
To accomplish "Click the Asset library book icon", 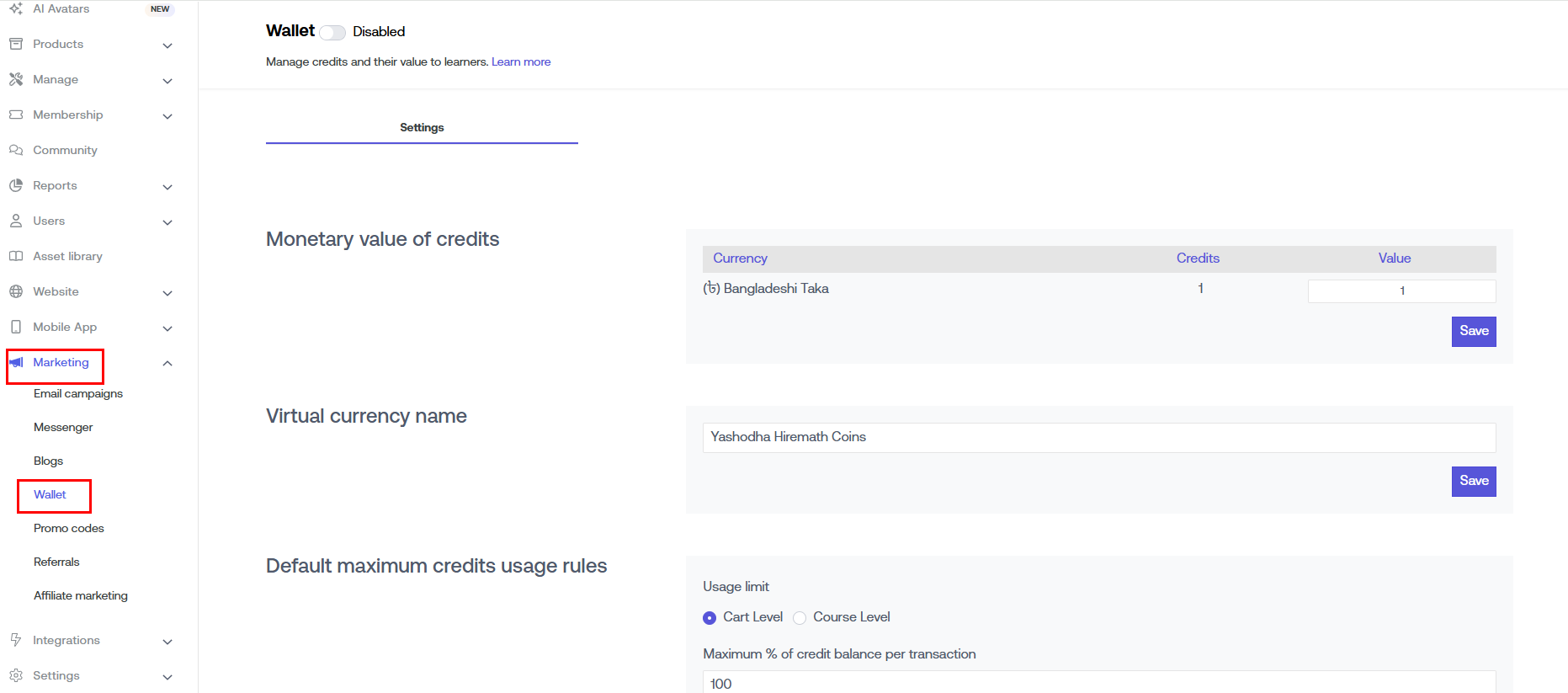I will [x=16, y=256].
